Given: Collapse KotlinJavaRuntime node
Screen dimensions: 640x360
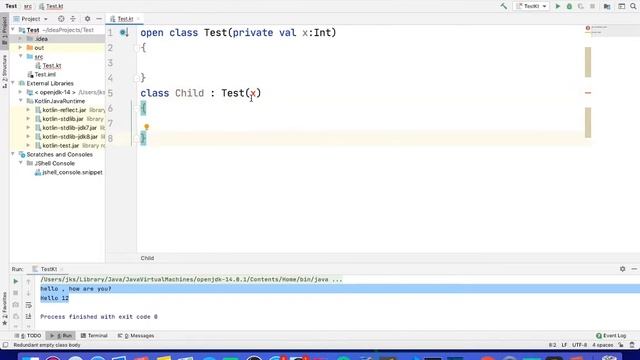Looking at the screenshot, I should click(20, 101).
